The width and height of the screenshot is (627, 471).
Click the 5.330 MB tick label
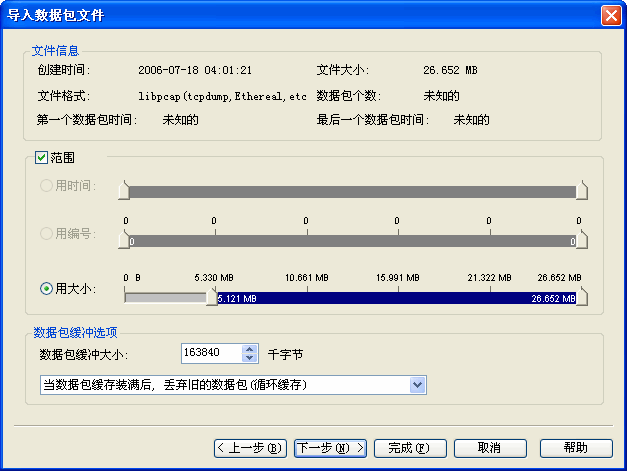tap(214, 277)
